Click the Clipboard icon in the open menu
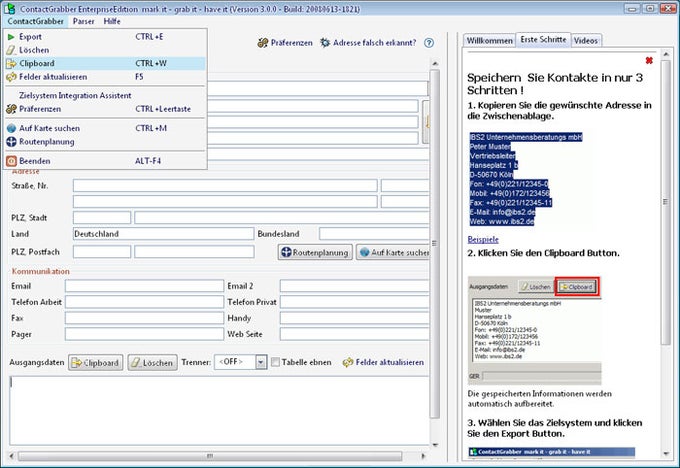 click(11, 64)
